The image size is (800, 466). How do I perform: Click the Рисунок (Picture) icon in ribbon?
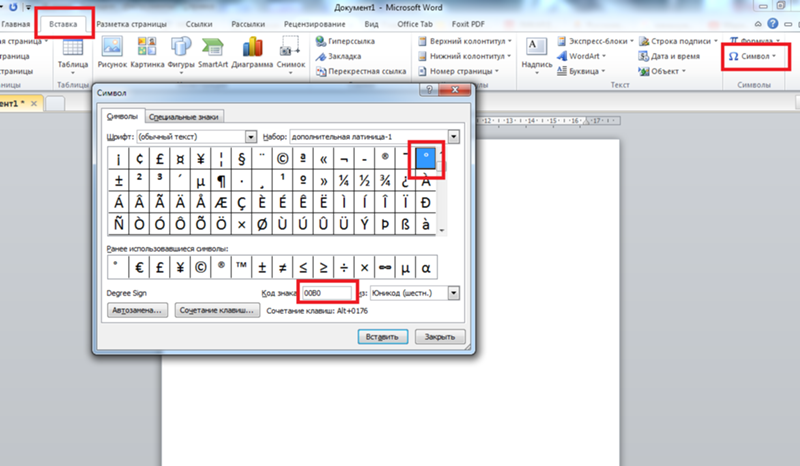pyautogui.click(x=112, y=53)
